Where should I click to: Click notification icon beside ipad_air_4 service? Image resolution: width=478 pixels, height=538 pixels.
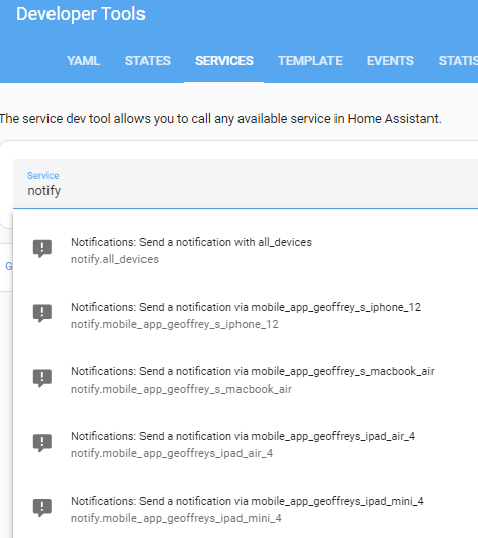pyautogui.click(x=42, y=443)
